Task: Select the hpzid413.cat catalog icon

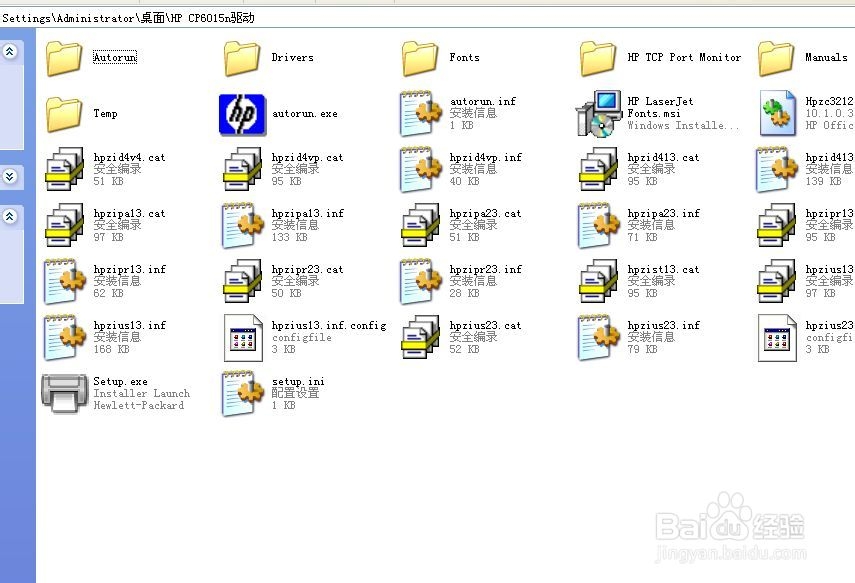Action: (599, 169)
